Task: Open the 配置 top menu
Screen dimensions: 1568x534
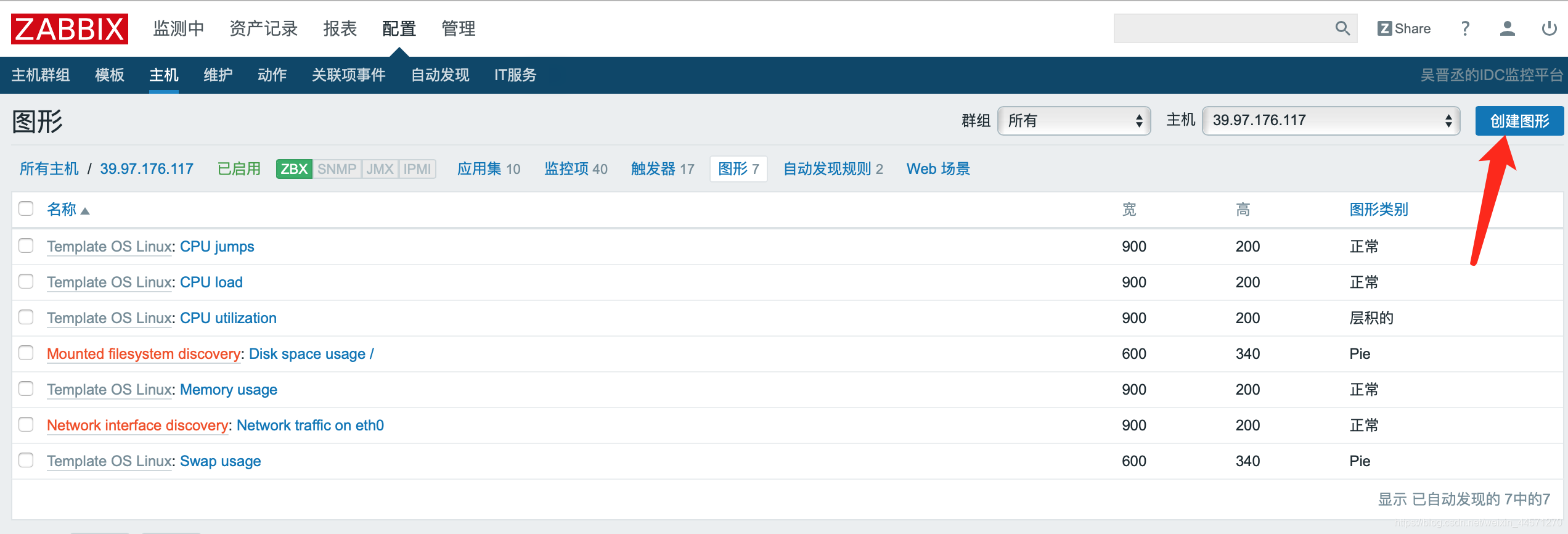Action: pyautogui.click(x=399, y=28)
